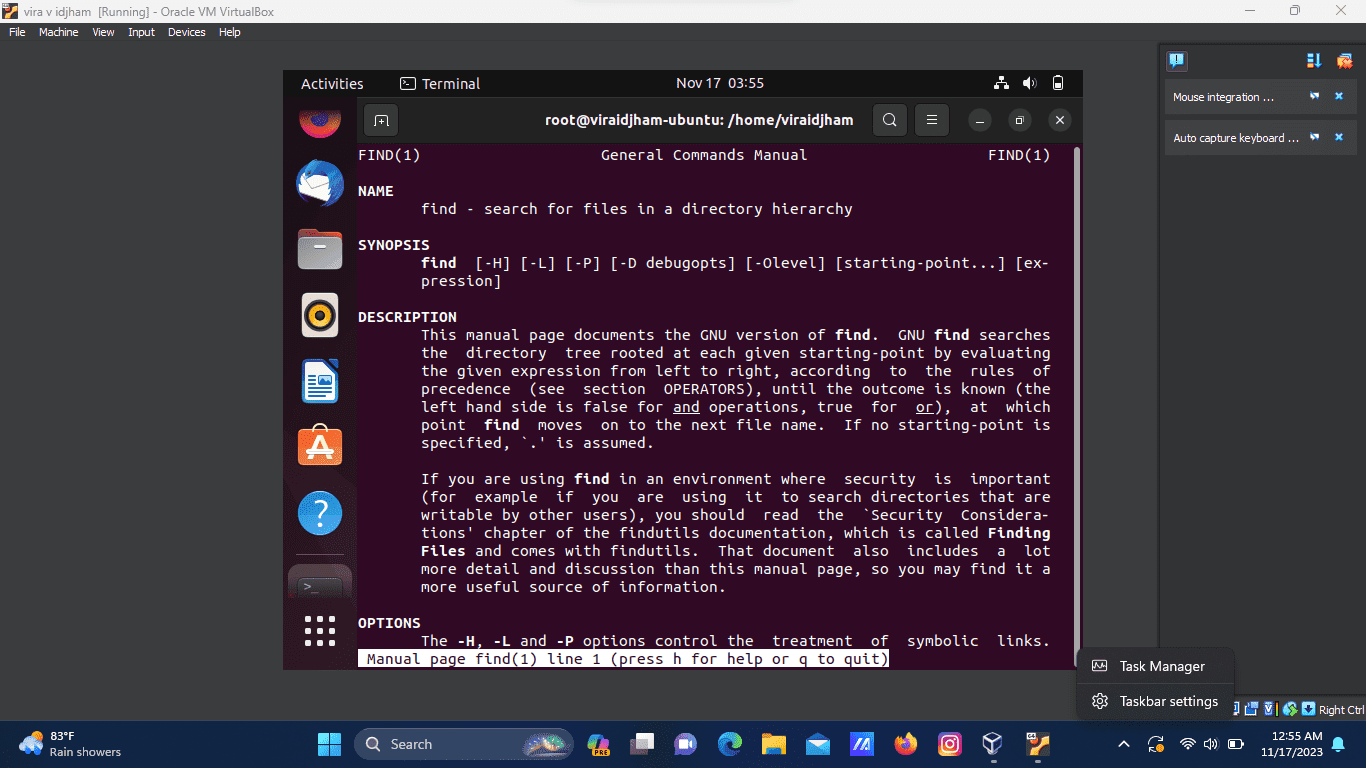Toggle VirtualBox notification center icon
Screen dimensions: 1366x768
[1177, 61]
